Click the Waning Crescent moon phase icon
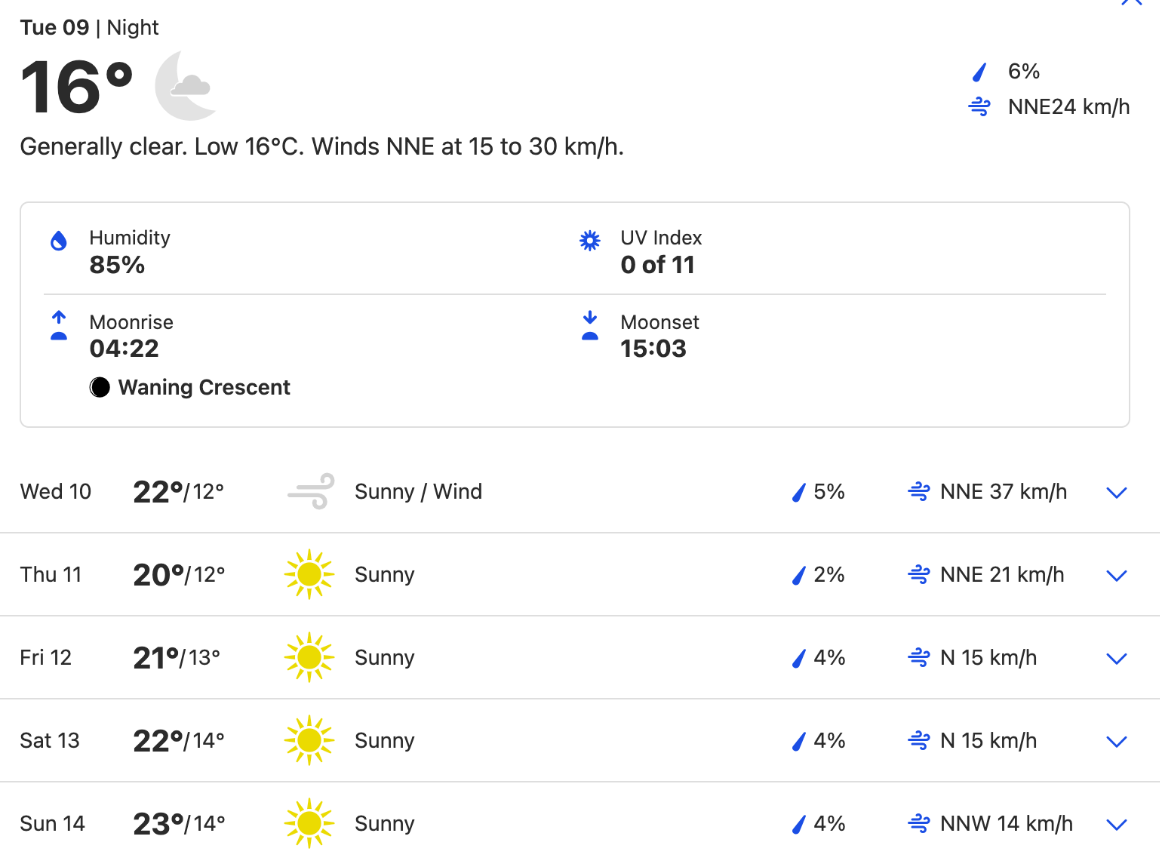1160x861 pixels. click(100, 388)
